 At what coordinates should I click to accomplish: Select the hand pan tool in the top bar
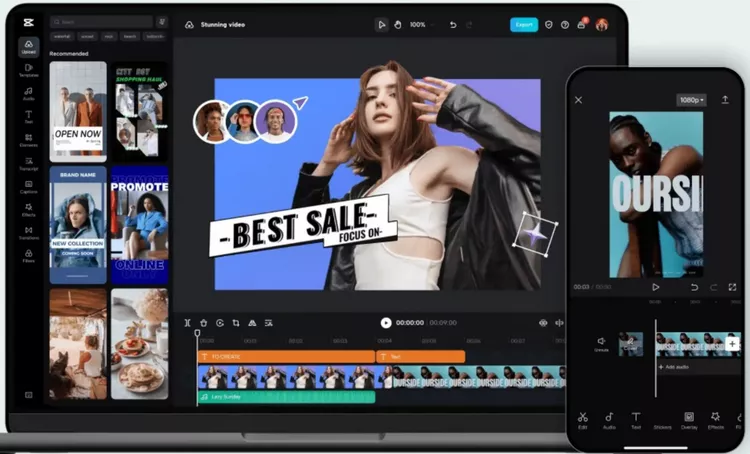click(x=397, y=24)
